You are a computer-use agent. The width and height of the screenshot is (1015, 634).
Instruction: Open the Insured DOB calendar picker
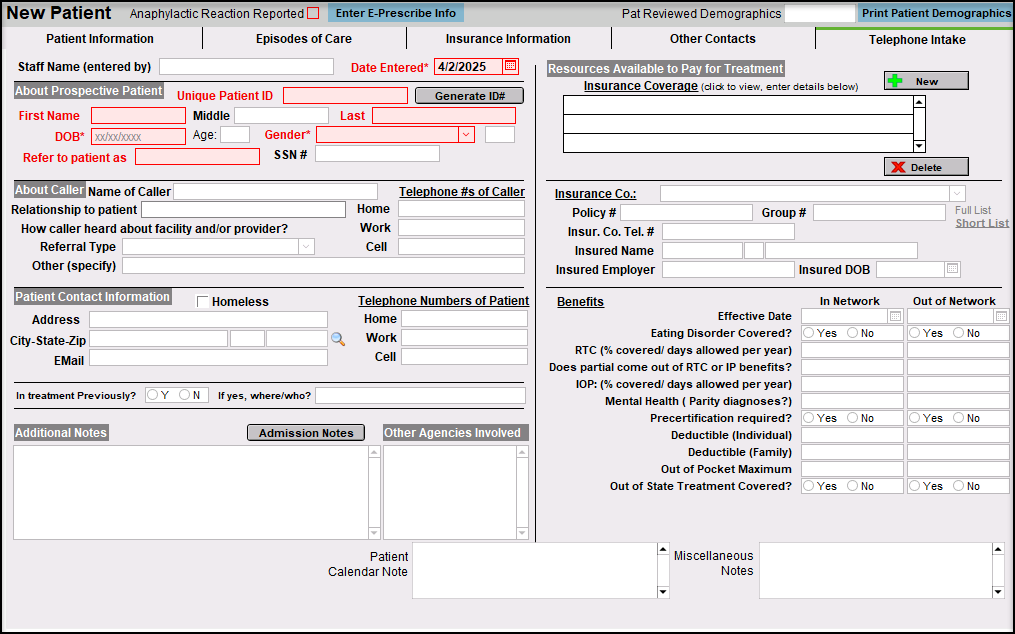(953, 269)
